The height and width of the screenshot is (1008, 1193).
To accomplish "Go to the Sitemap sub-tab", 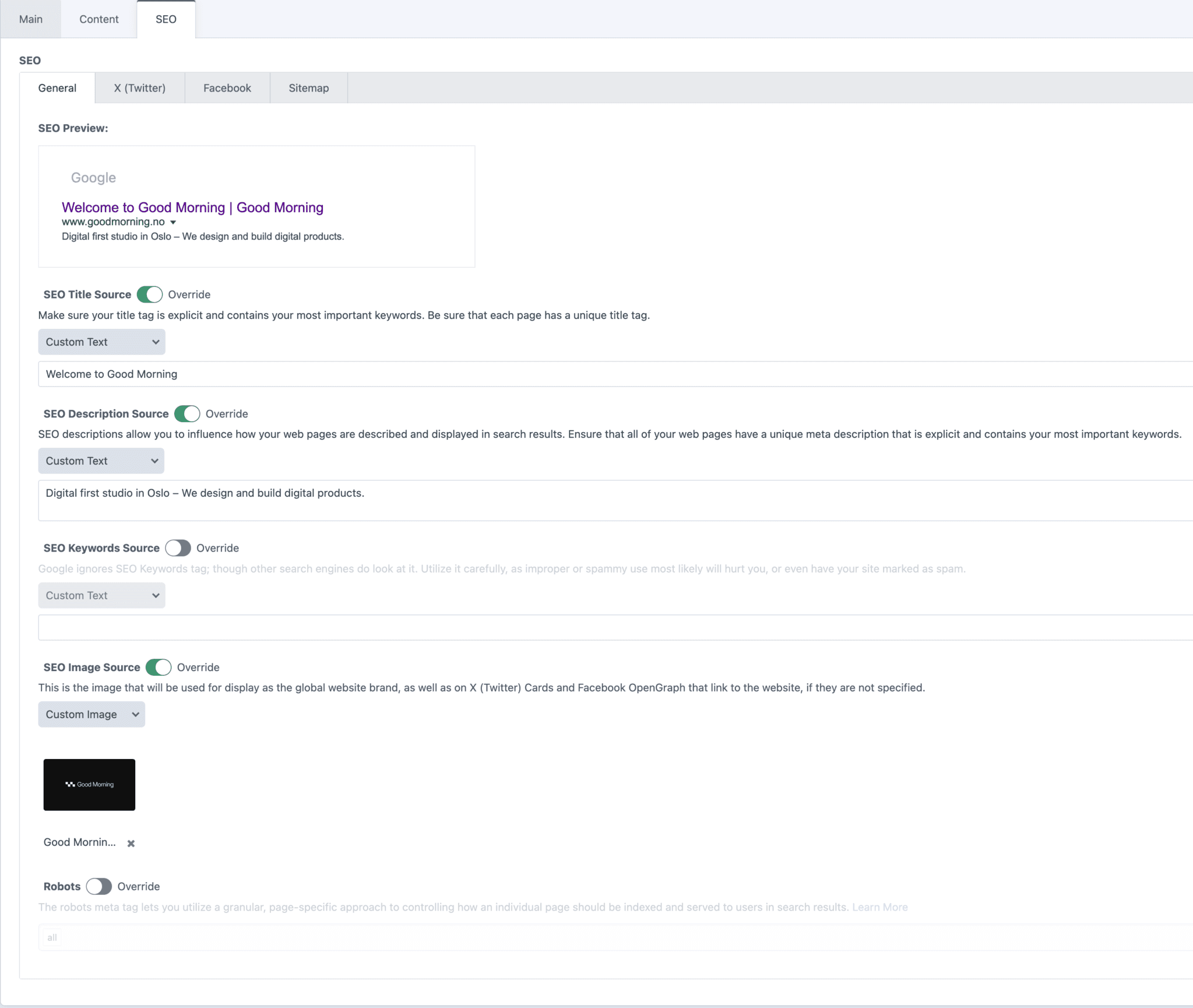I will point(309,88).
